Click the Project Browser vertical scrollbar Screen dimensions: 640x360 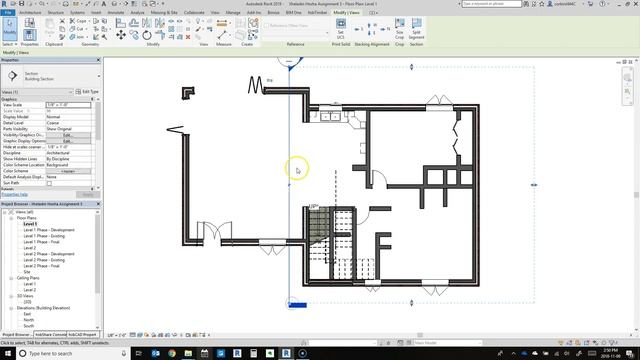point(98,253)
